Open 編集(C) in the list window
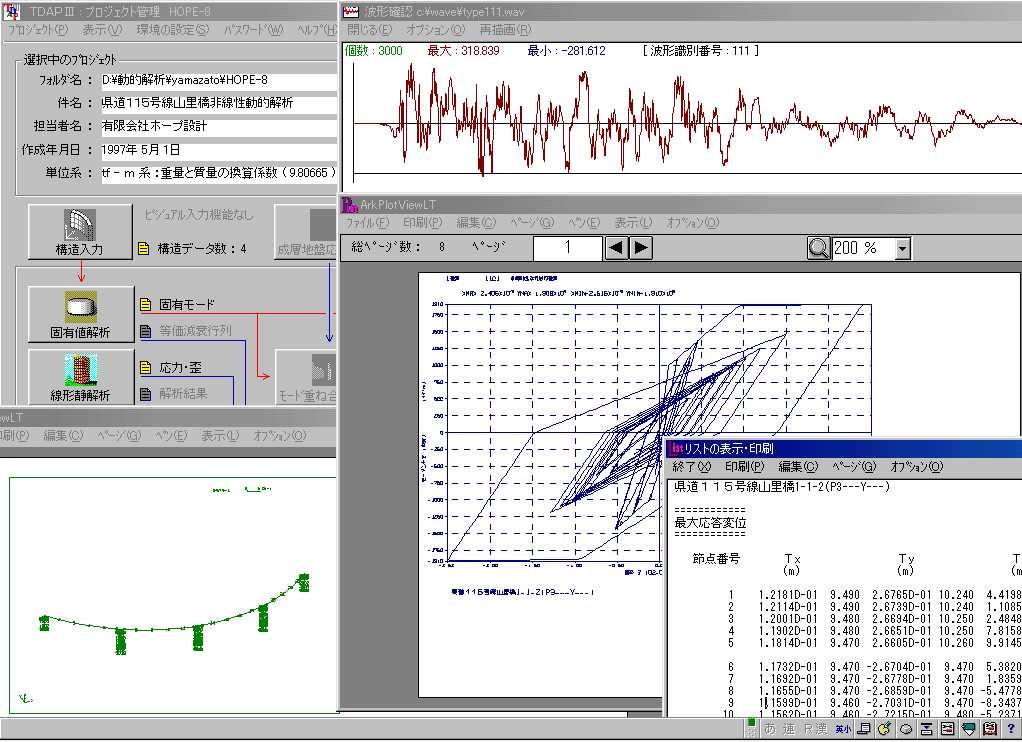 pyautogui.click(x=798, y=467)
